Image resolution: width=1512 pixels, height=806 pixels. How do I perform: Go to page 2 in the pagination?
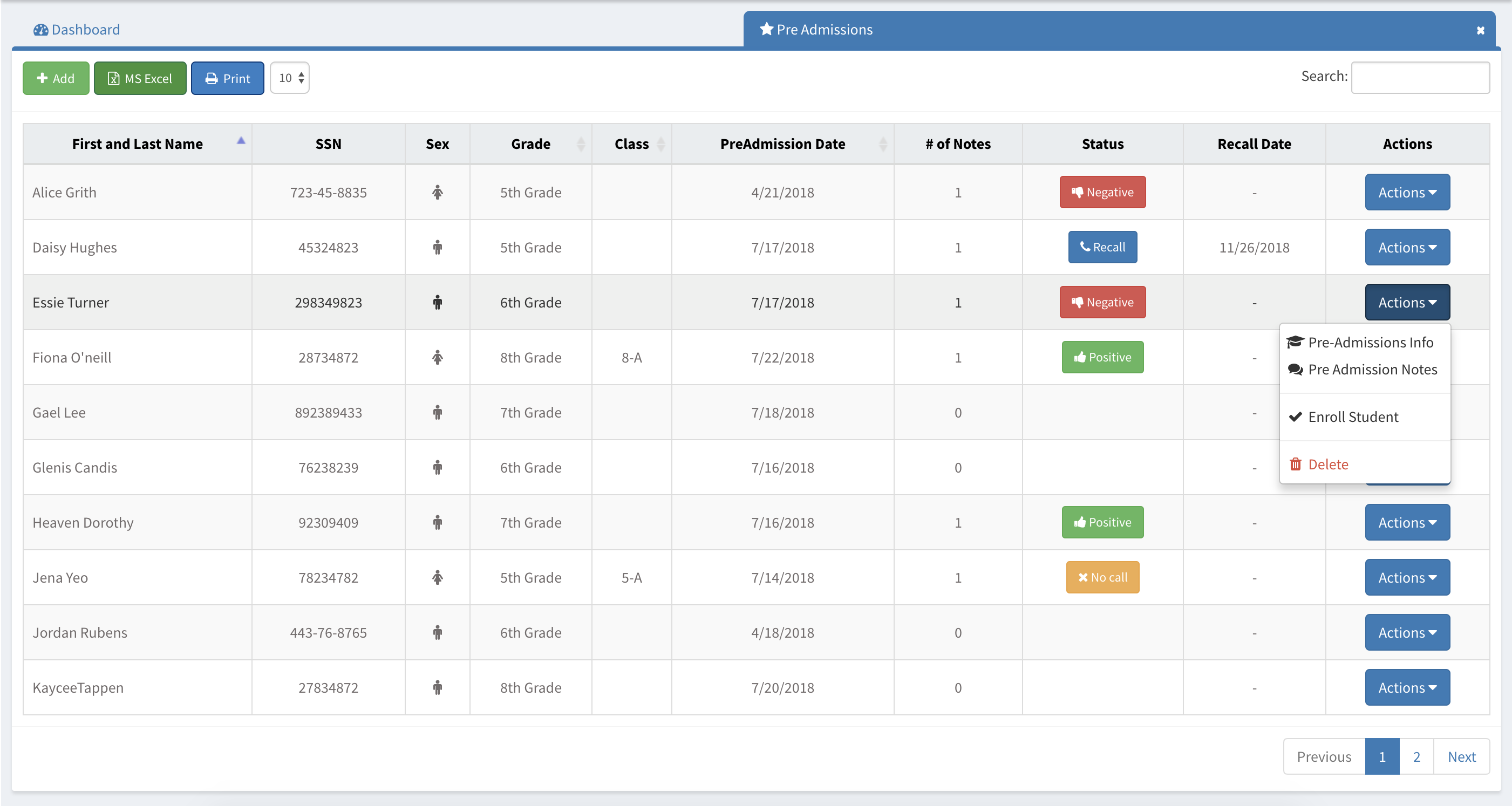tap(1416, 757)
